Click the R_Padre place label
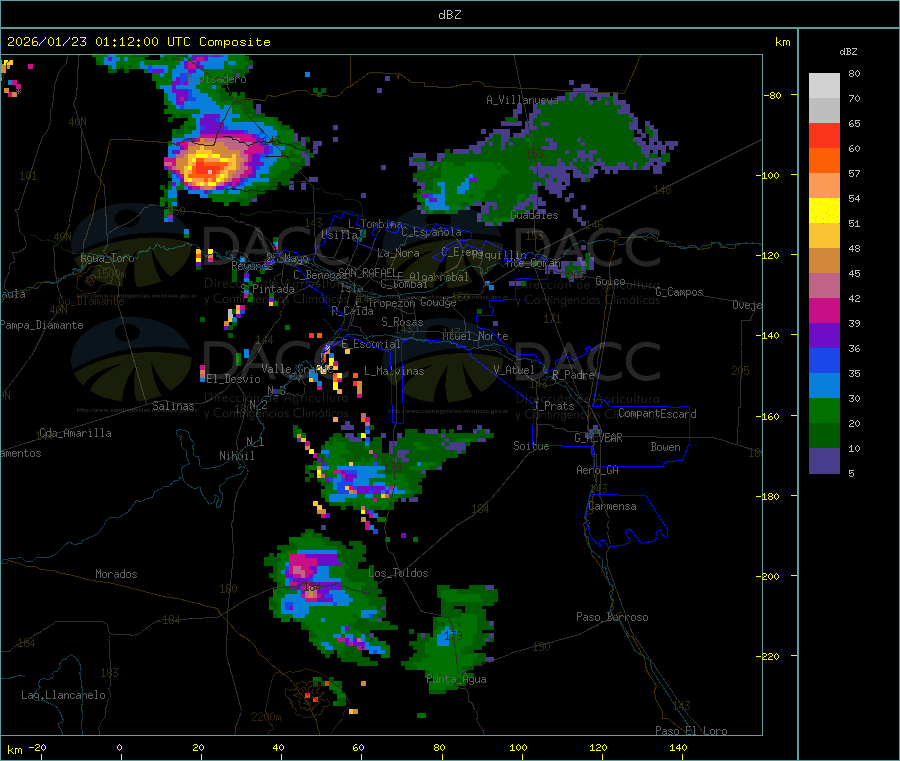Screen dimensions: 900x761 point(573,375)
